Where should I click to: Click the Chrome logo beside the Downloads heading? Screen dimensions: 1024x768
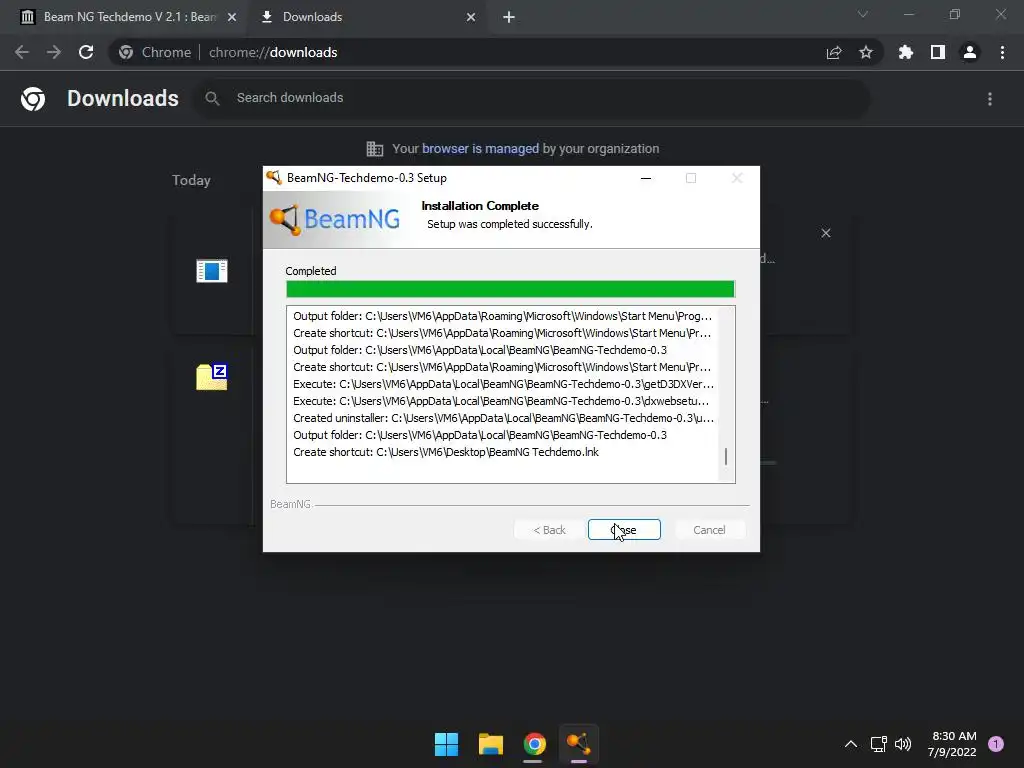(33, 99)
